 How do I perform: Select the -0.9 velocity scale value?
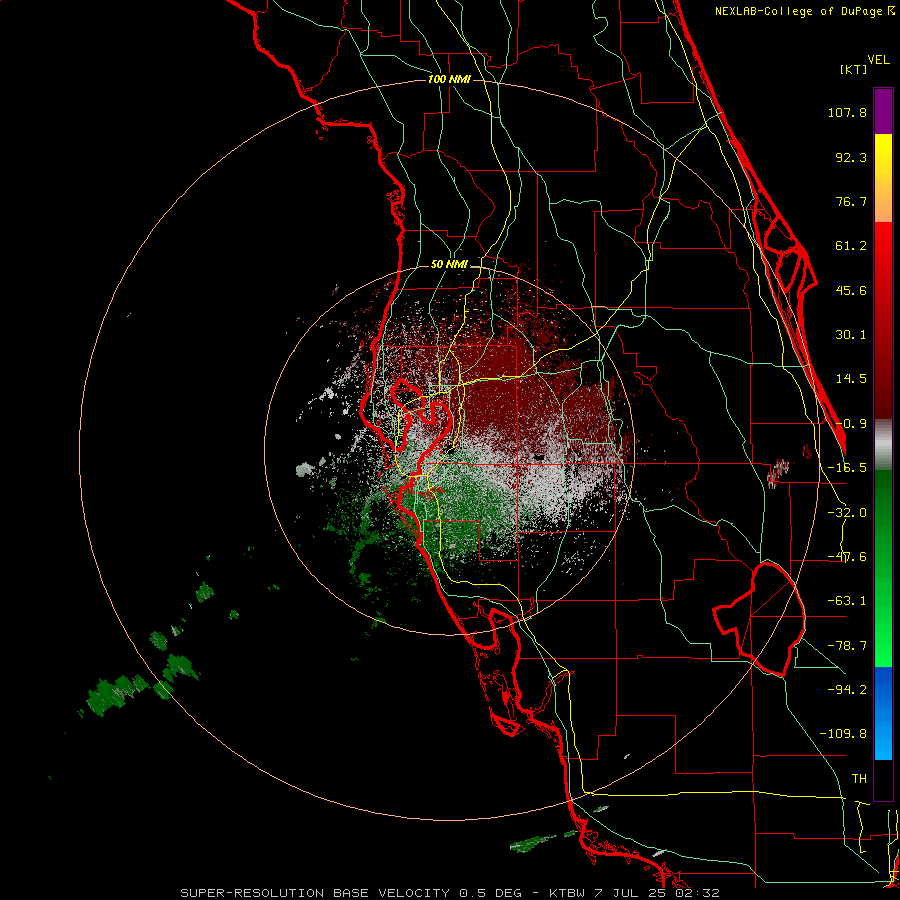(x=851, y=424)
